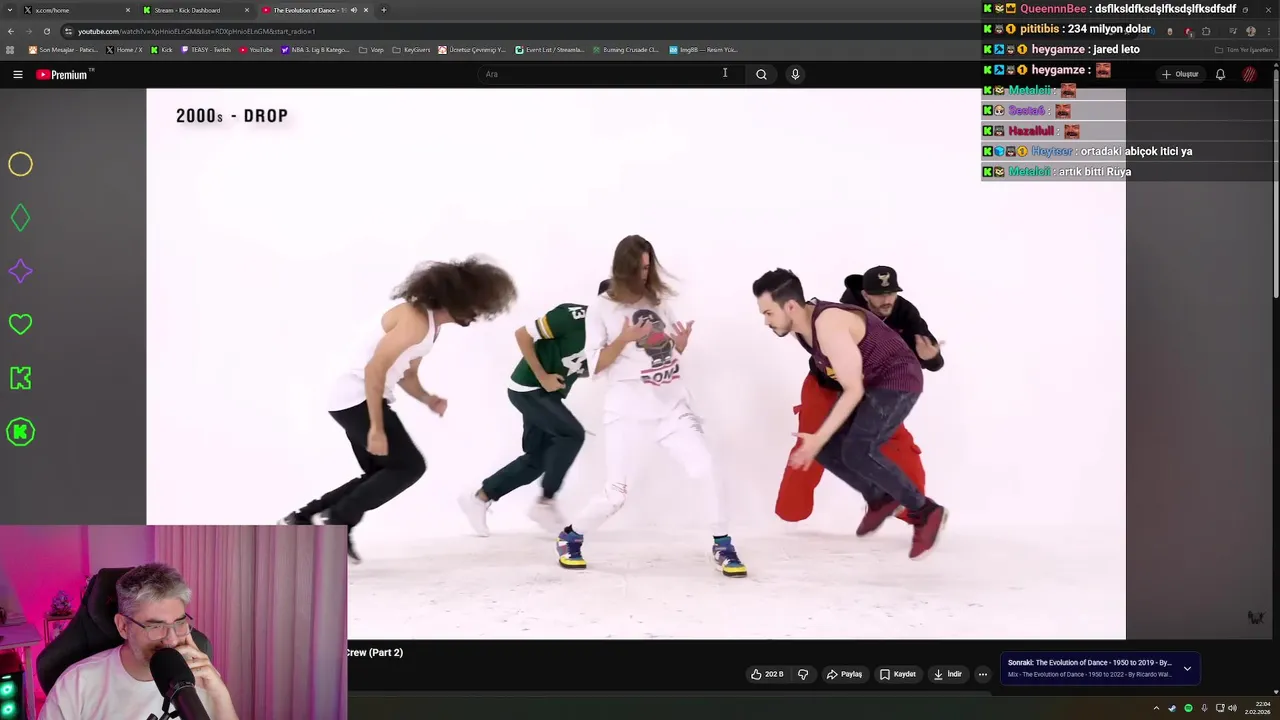Click the Oluştur create button
This screenshot has width=1280, height=720.
click(x=1180, y=74)
